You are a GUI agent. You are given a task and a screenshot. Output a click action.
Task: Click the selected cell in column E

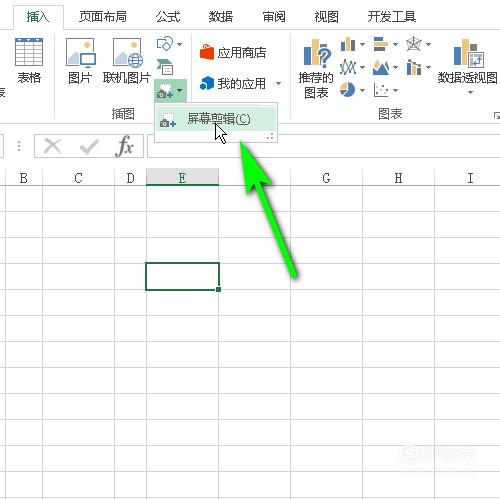click(x=182, y=276)
